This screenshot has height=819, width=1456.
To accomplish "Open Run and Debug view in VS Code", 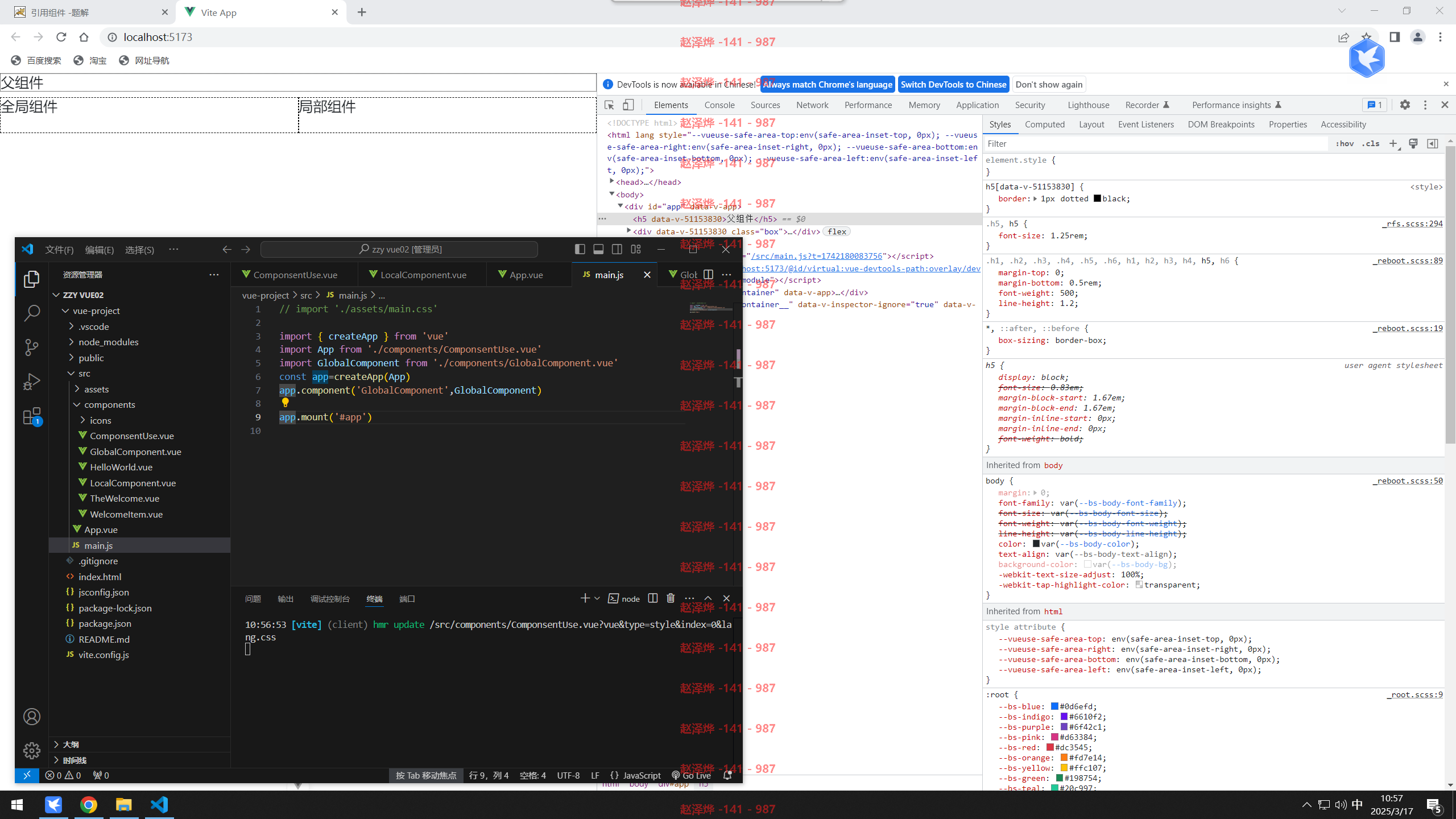I will (x=32, y=381).
